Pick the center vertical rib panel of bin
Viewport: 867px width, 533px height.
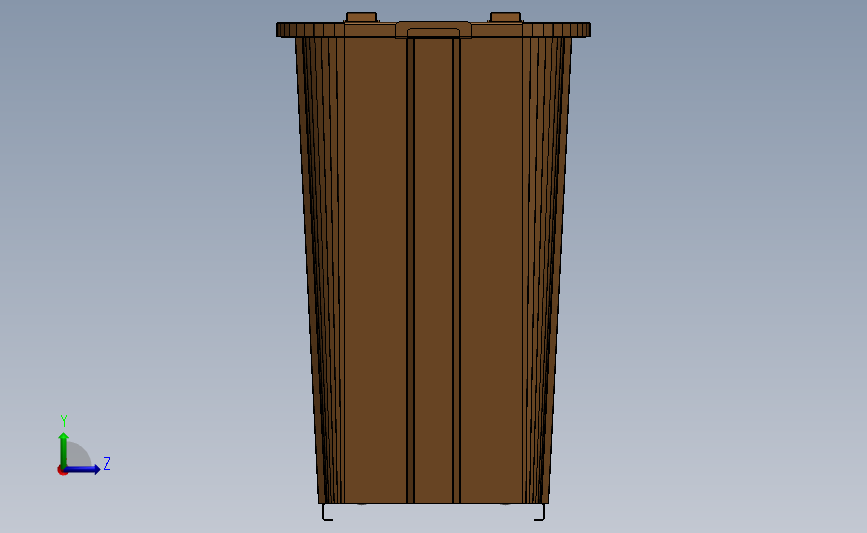[434, 270]
